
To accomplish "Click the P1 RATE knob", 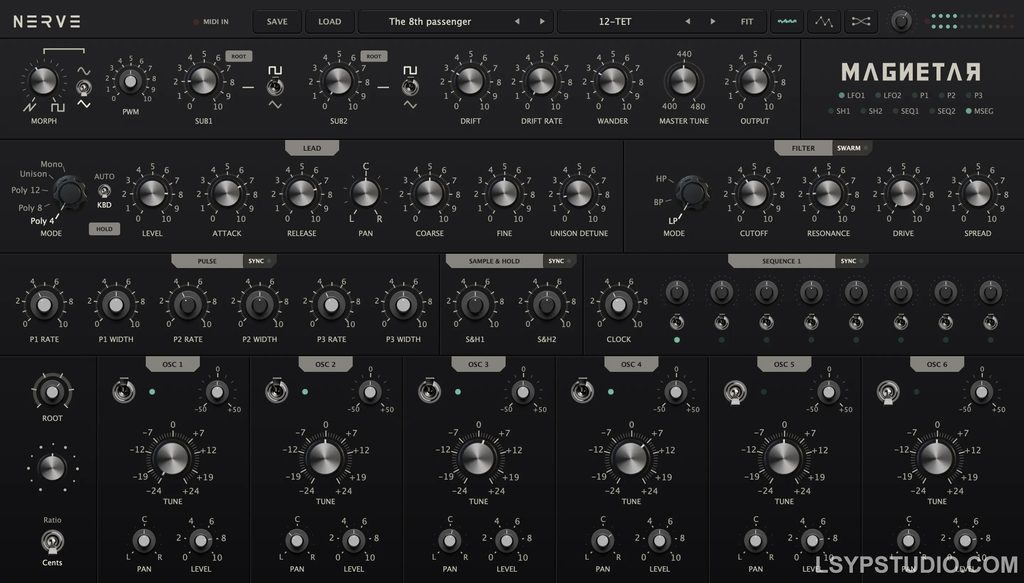I will tap(44, 305).
